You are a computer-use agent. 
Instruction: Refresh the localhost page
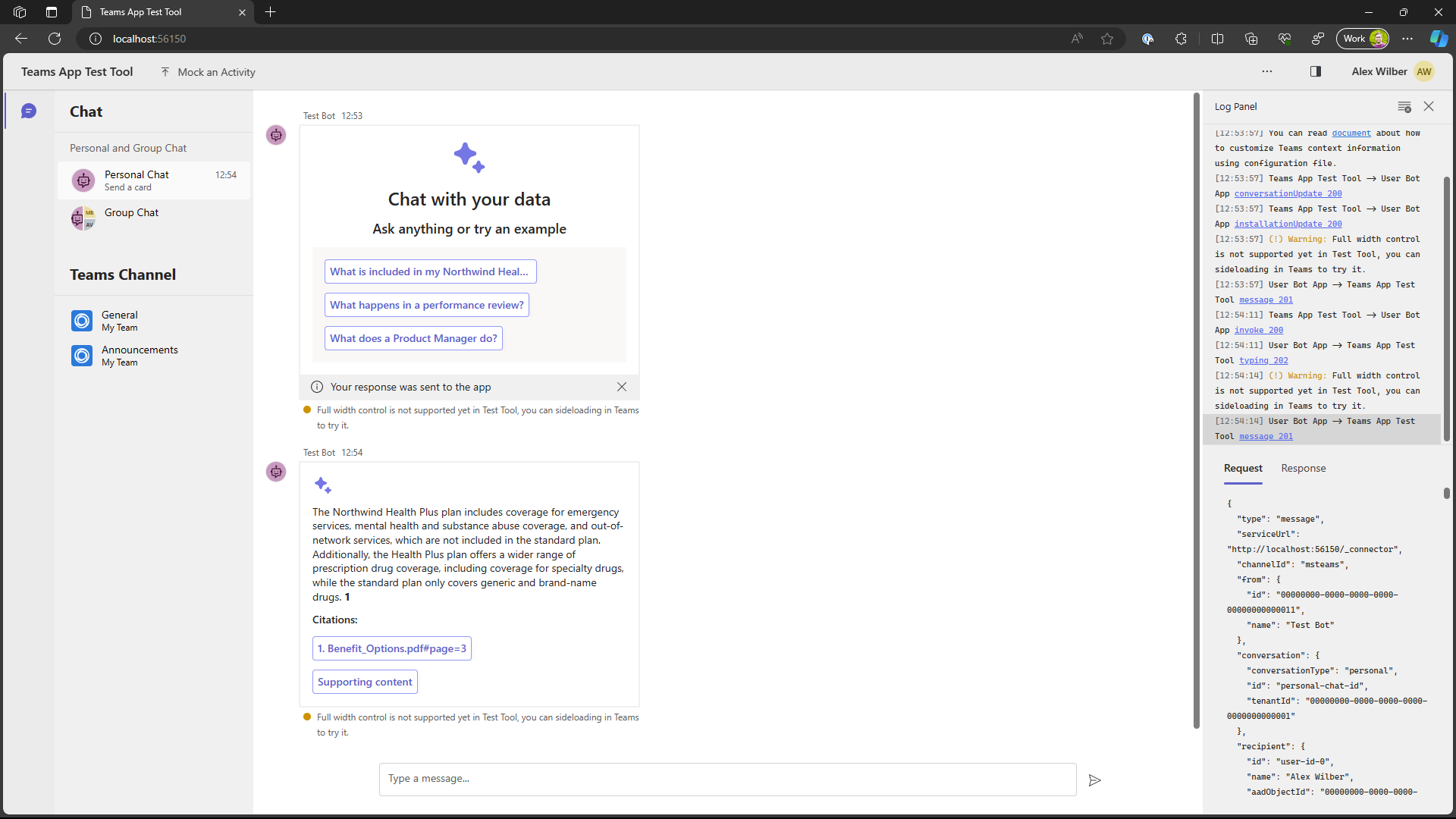54,39
